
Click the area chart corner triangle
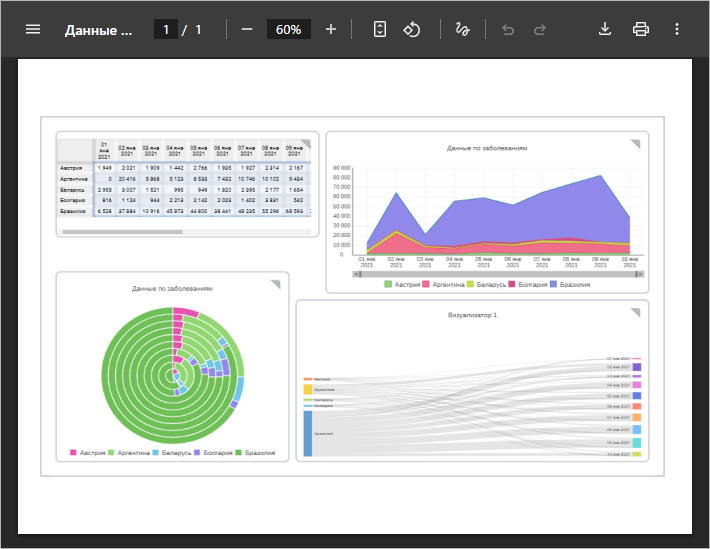click(x=635, y=144)
